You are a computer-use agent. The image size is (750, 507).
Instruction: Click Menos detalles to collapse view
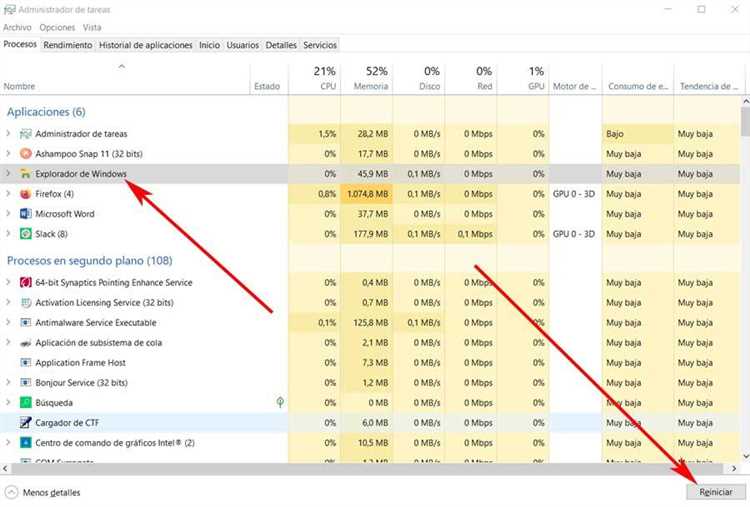[x=52, y=493]
